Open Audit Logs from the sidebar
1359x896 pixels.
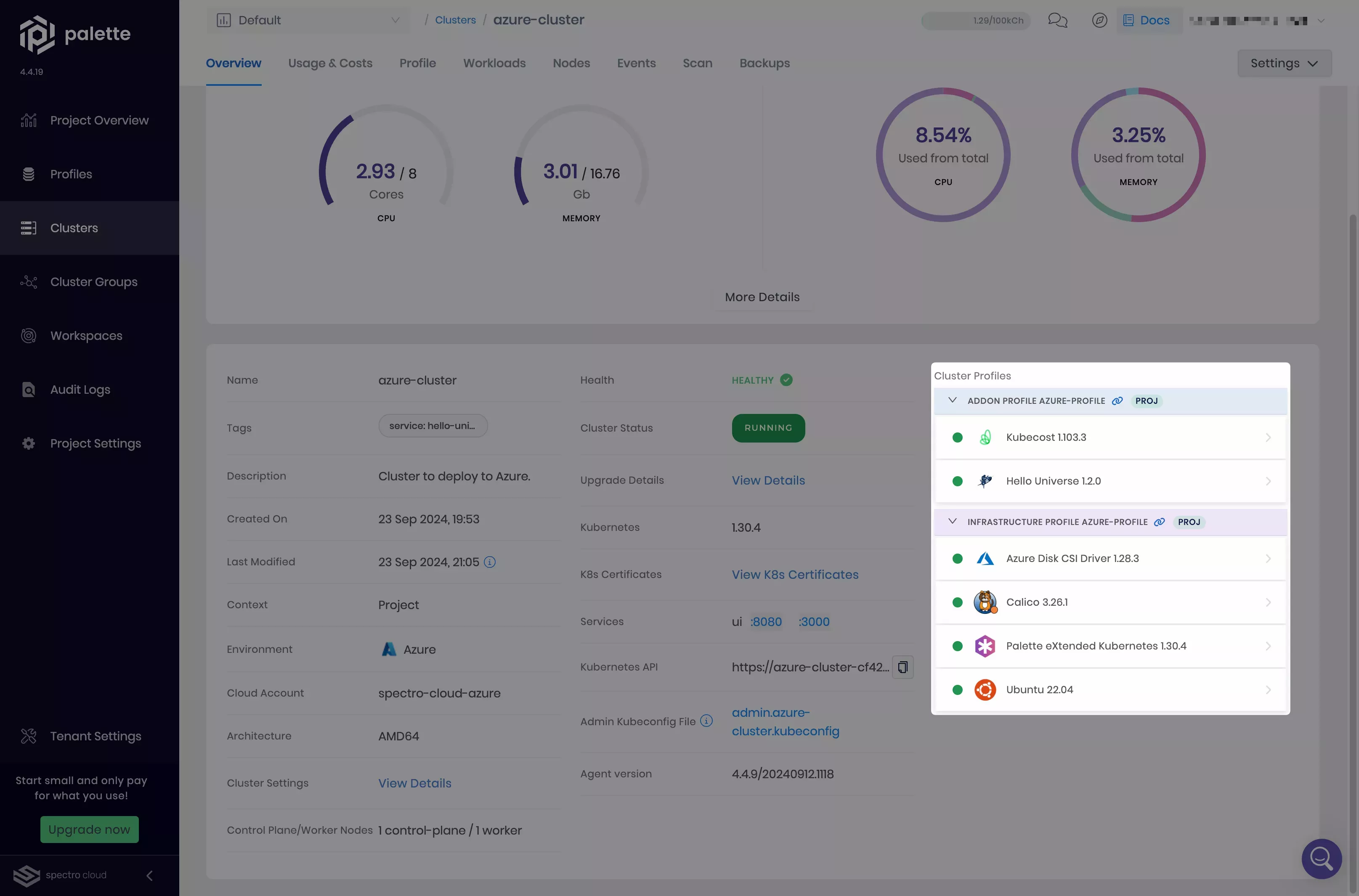80,389
